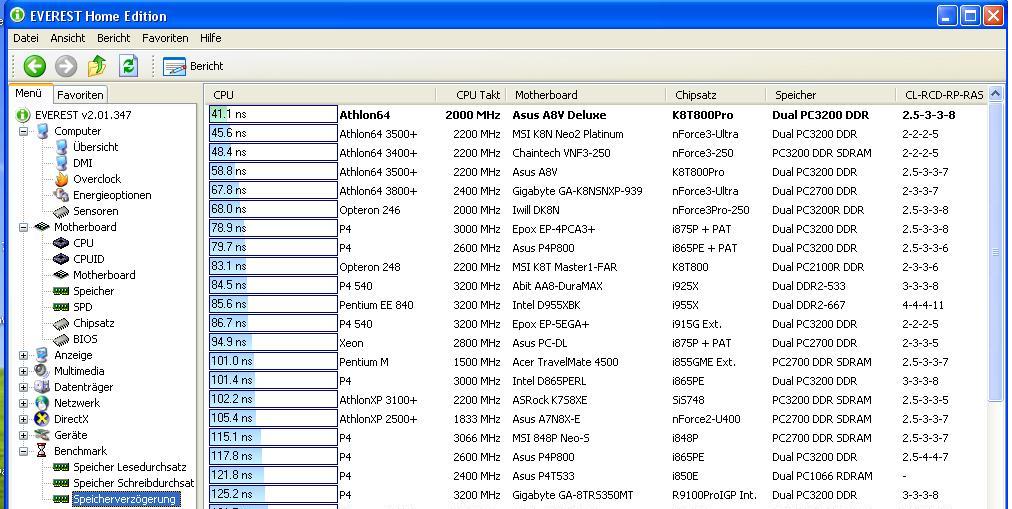Switch to the Menü tab

[x=28, y=94]
